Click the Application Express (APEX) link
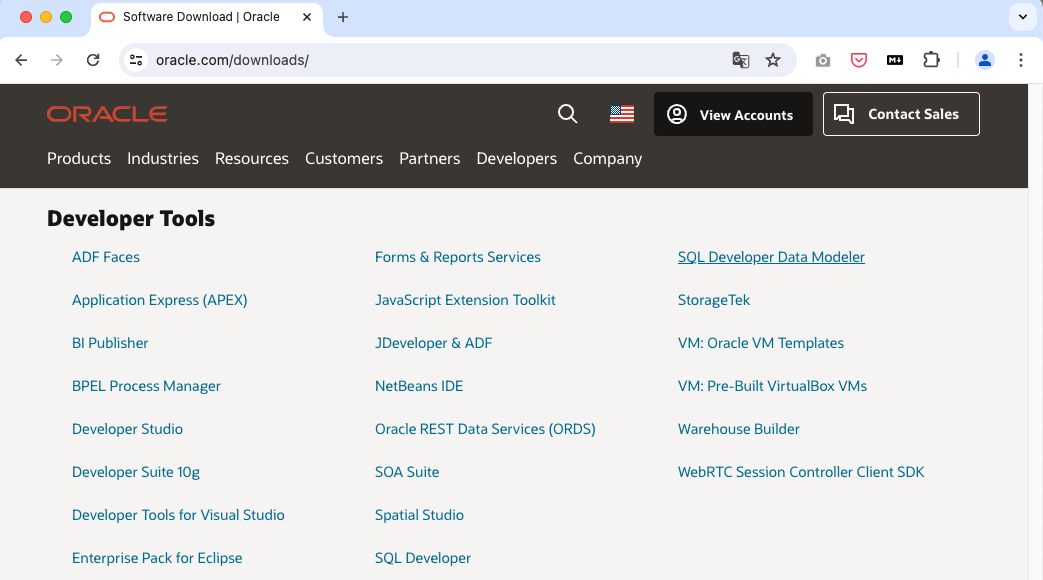Image resolution: width=1043 pixels, height=580 pixels. (159, 299)
